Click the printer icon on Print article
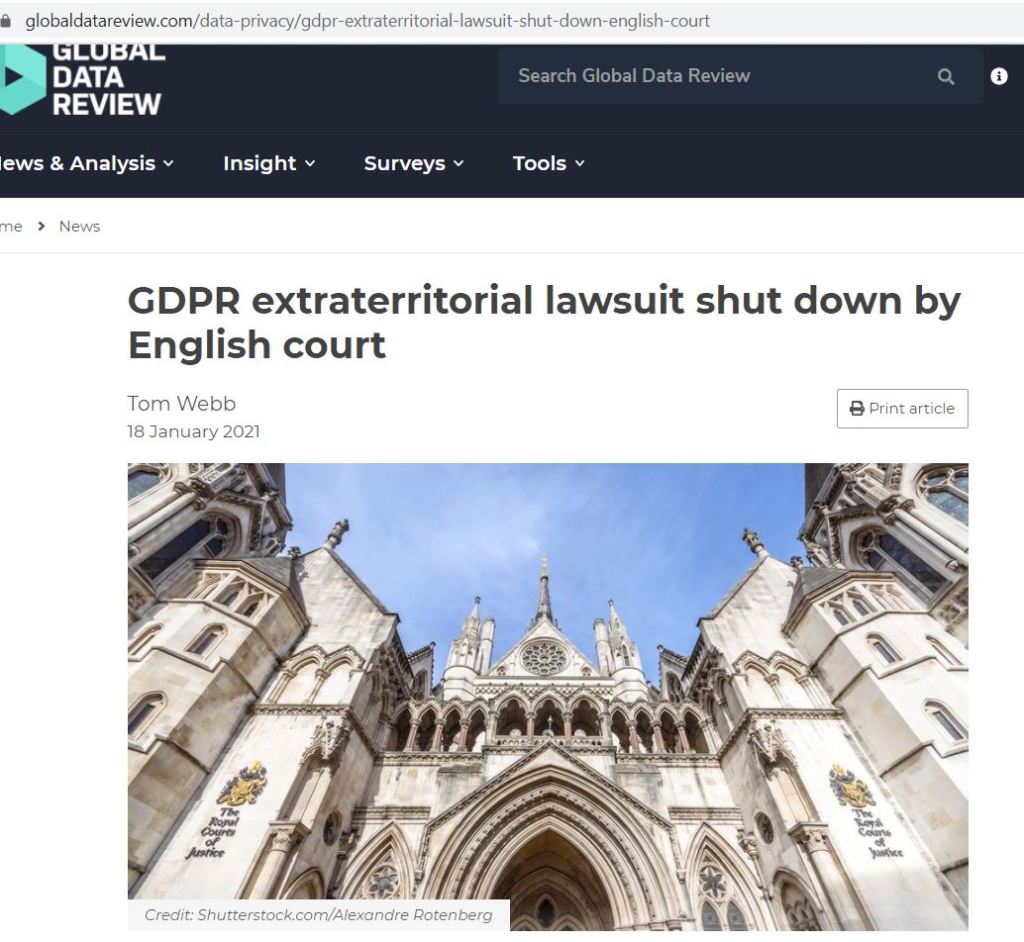Viewport: 1024px width, 942px height. click(857, 409)
